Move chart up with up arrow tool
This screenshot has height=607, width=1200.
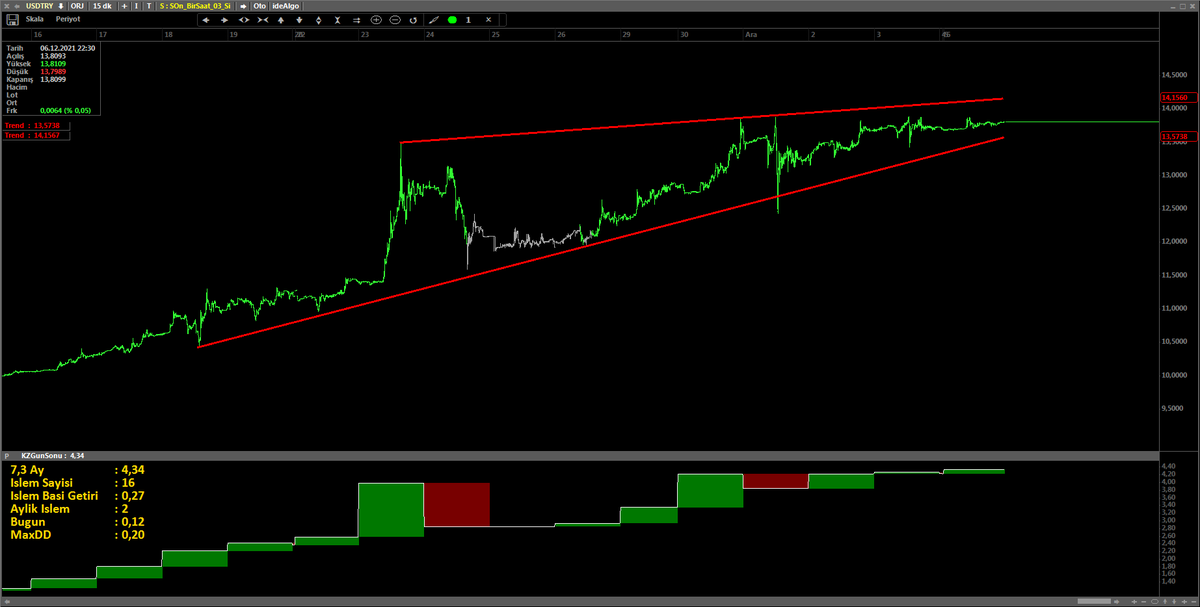[281, 20]
